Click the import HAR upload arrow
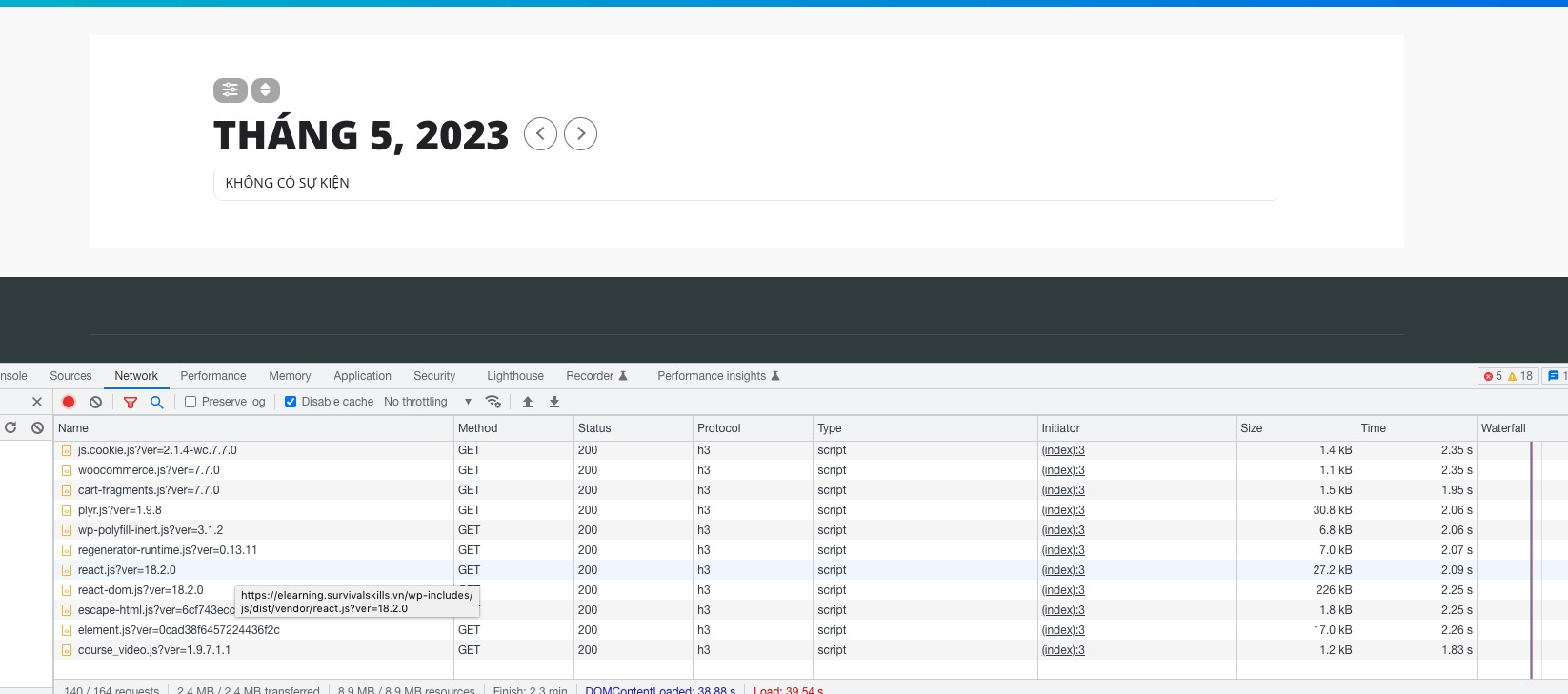 pyautogui.click(x=528, y=402)
